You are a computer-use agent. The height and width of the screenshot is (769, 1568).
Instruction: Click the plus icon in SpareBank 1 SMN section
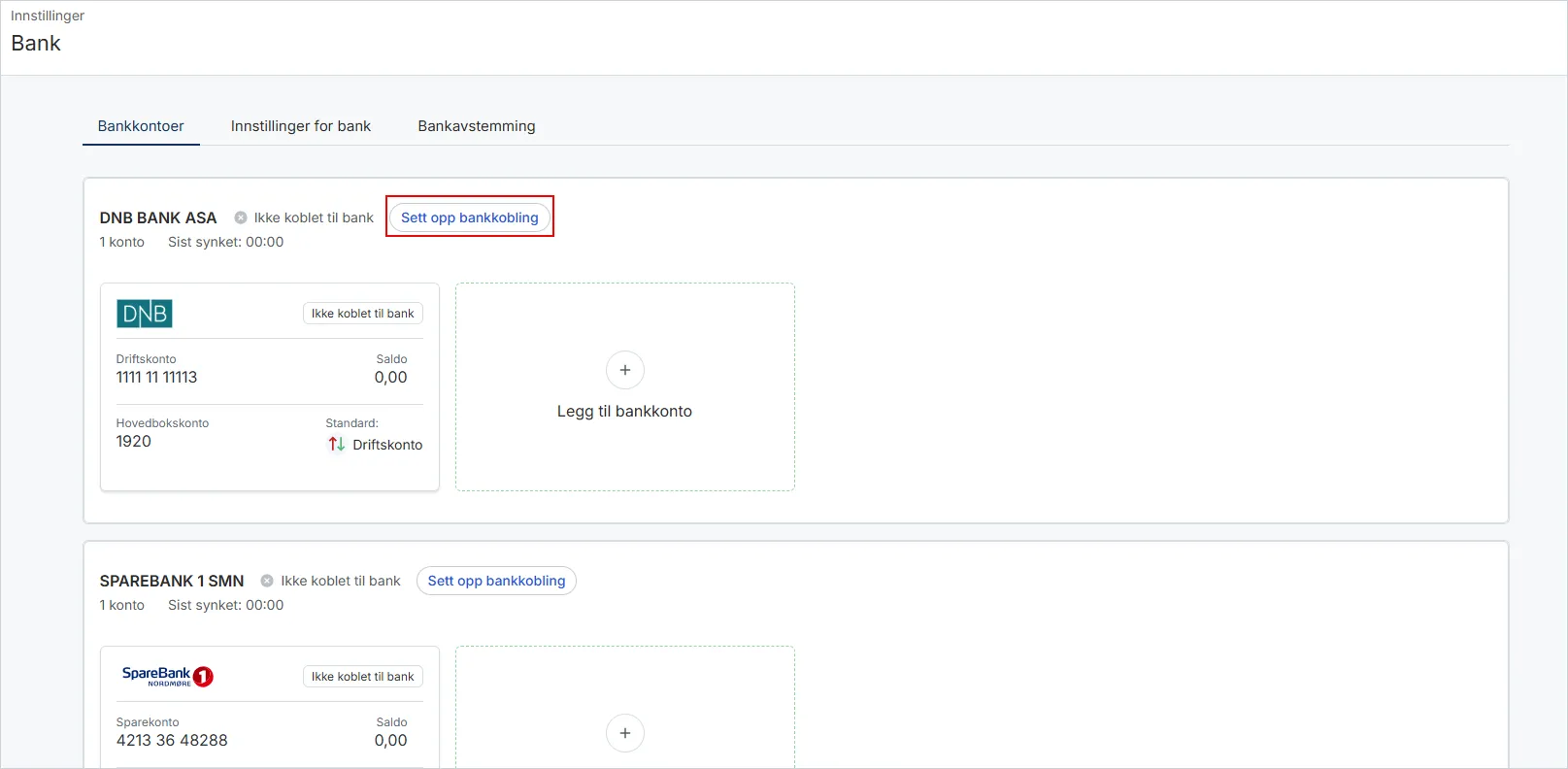pyautogui.click(x=625, y=733)
